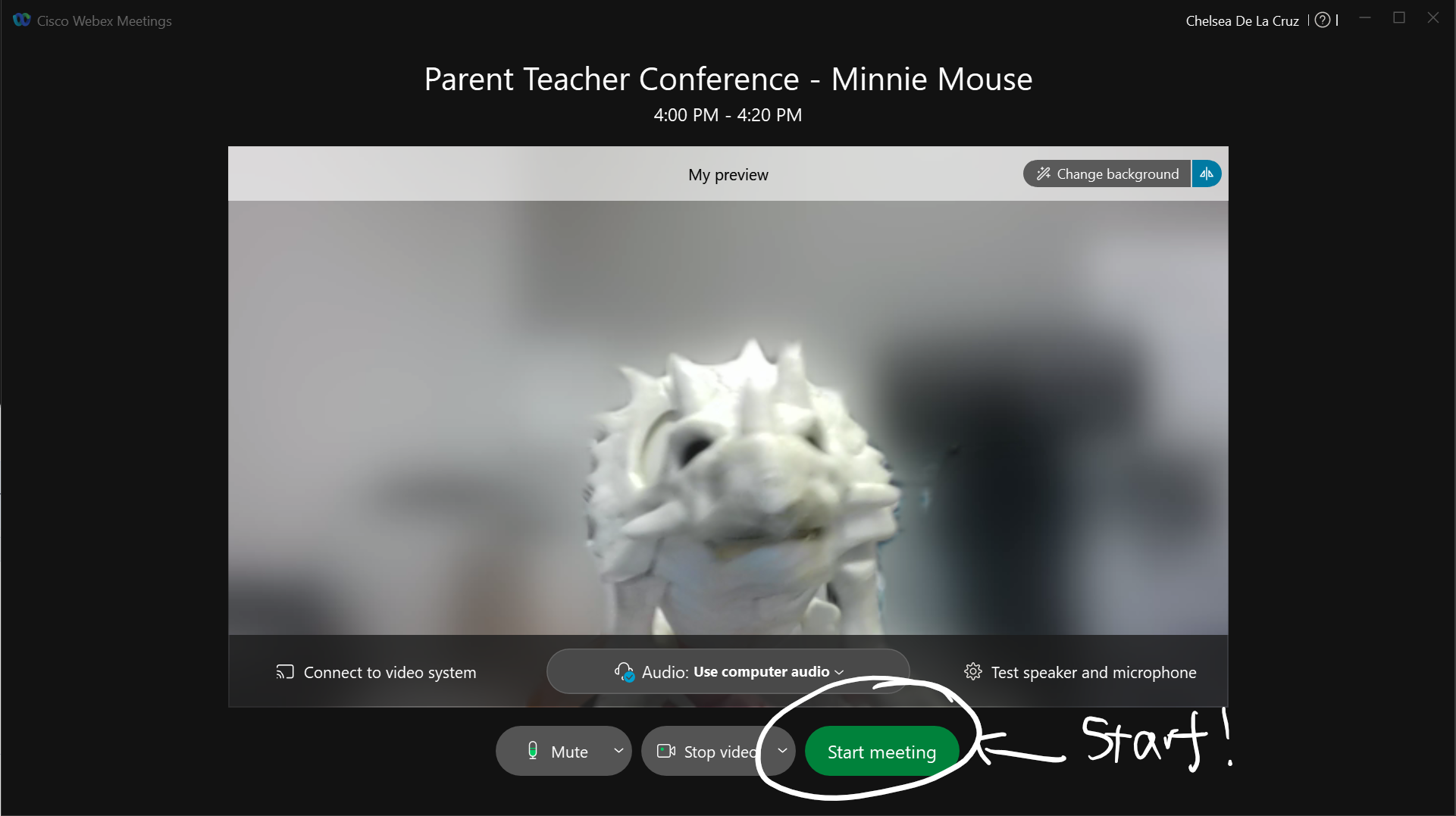Viewport: 1456px width, 816px height.
Task: Start the meeting with green button
Action: click(x=881, y=752)
